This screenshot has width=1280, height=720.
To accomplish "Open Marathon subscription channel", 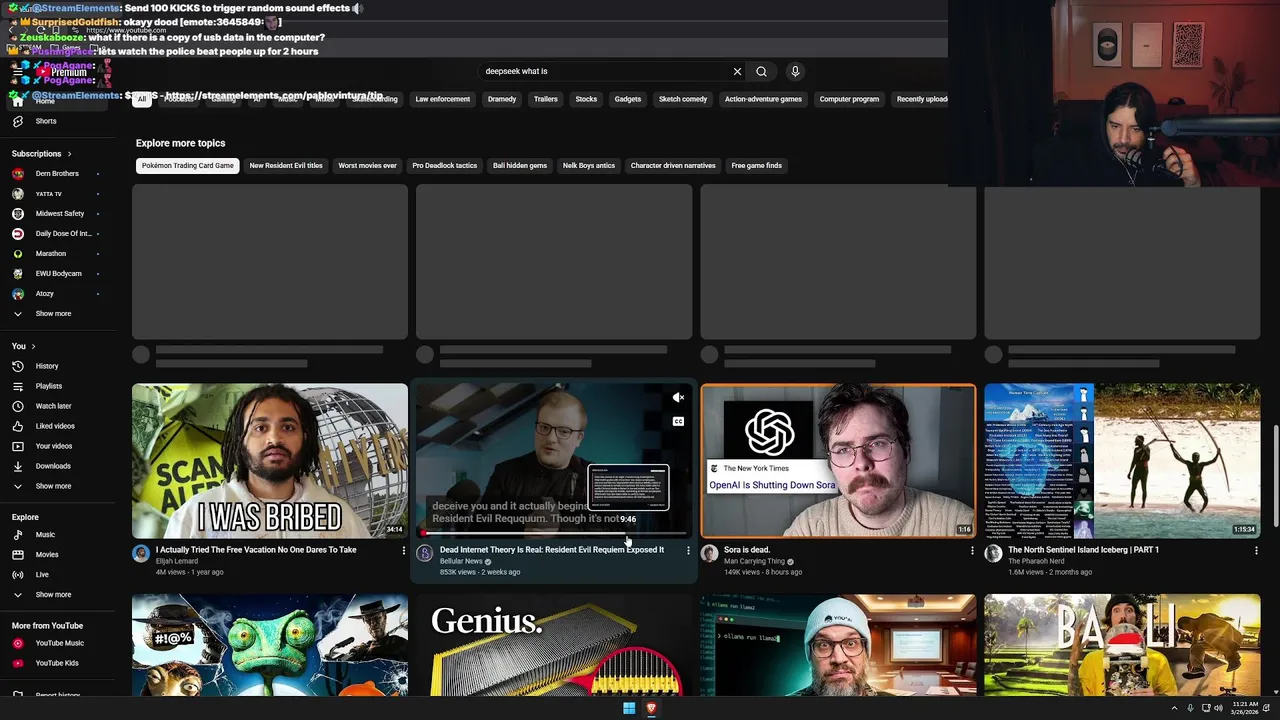I will pos(51,254).
